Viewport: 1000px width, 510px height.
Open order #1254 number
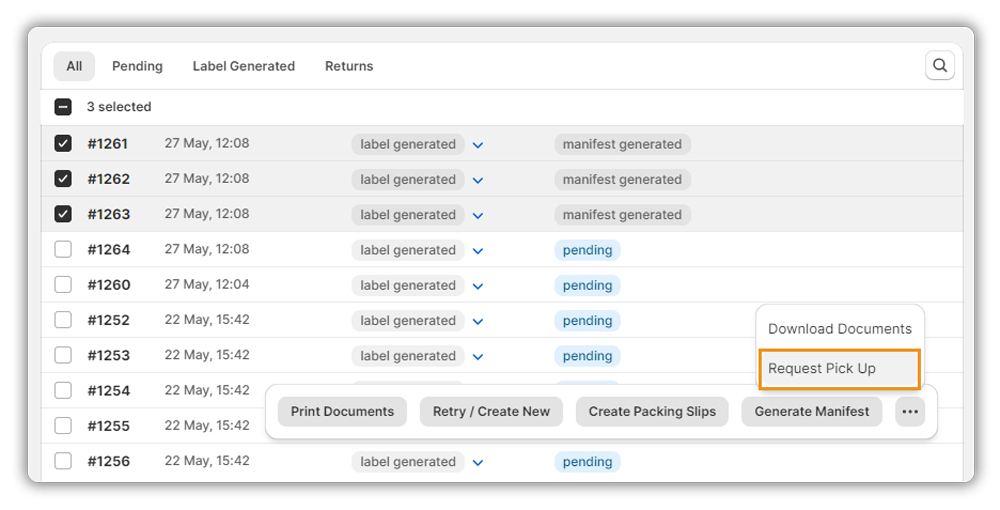click(108, 391)
